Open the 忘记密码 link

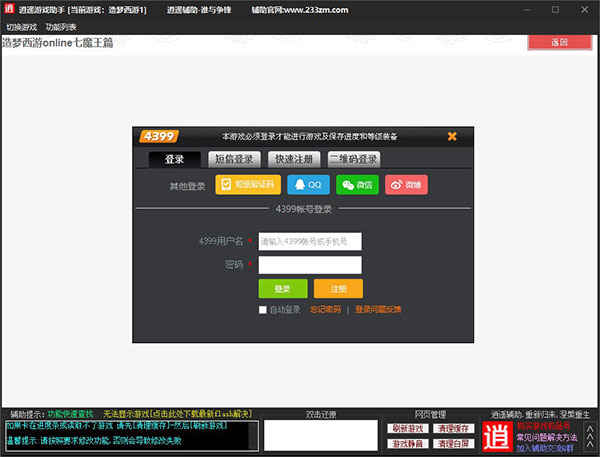tap(325, 309)
